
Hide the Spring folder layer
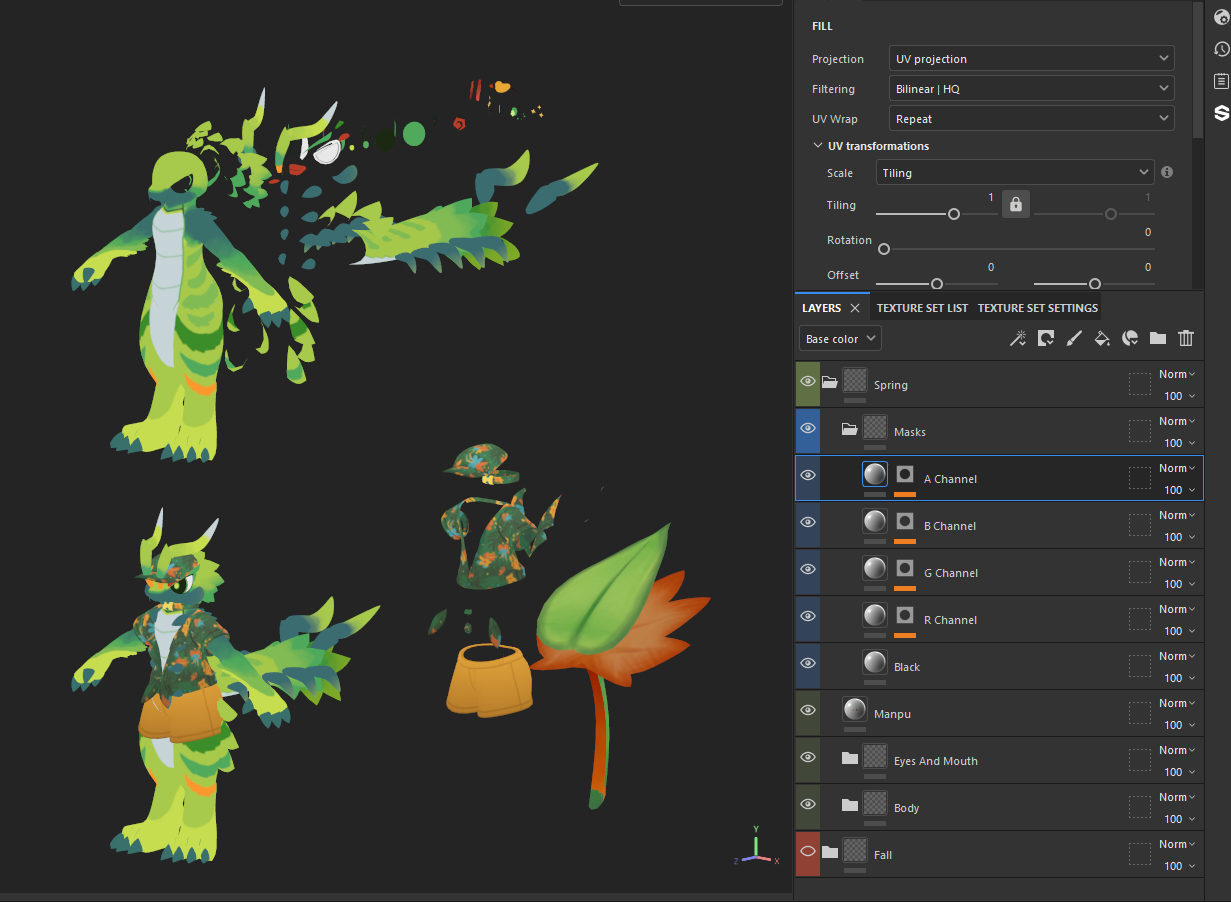click(808, 381)
